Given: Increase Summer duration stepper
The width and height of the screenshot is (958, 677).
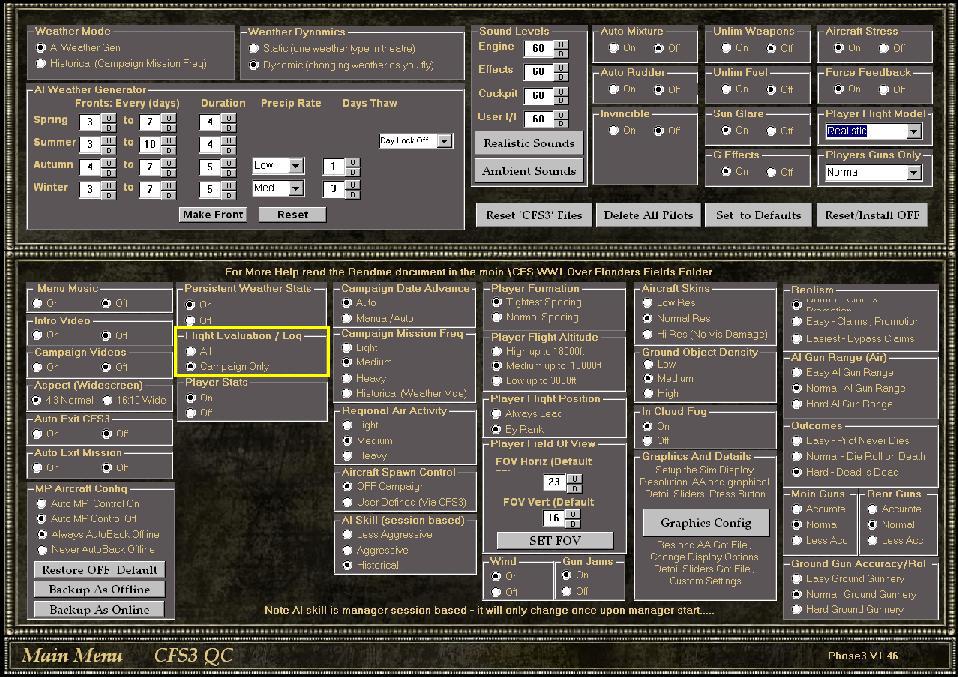Looking at the screenshot, I should tap(228, 140).
